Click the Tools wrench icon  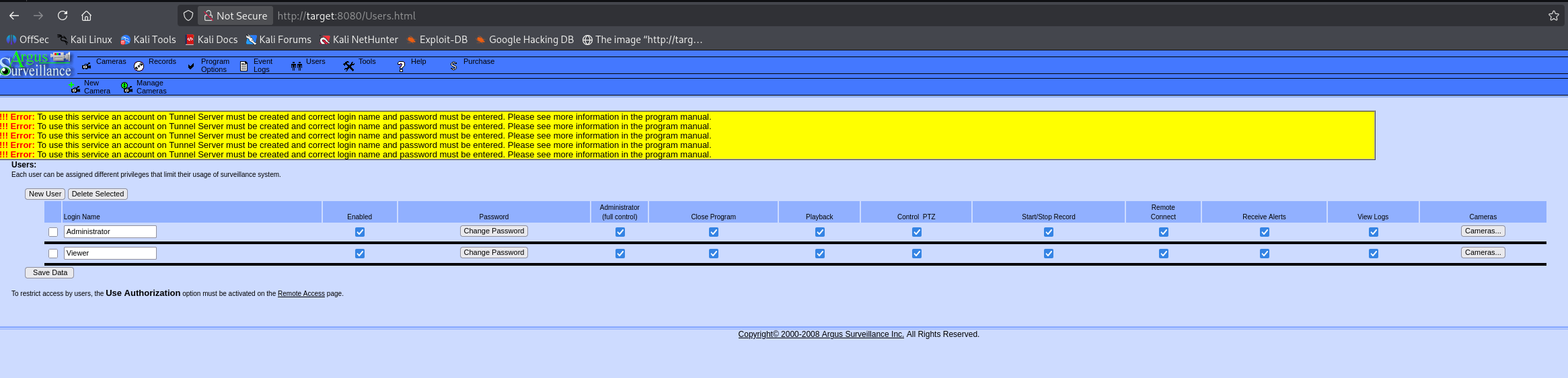[x=349, y=66]
